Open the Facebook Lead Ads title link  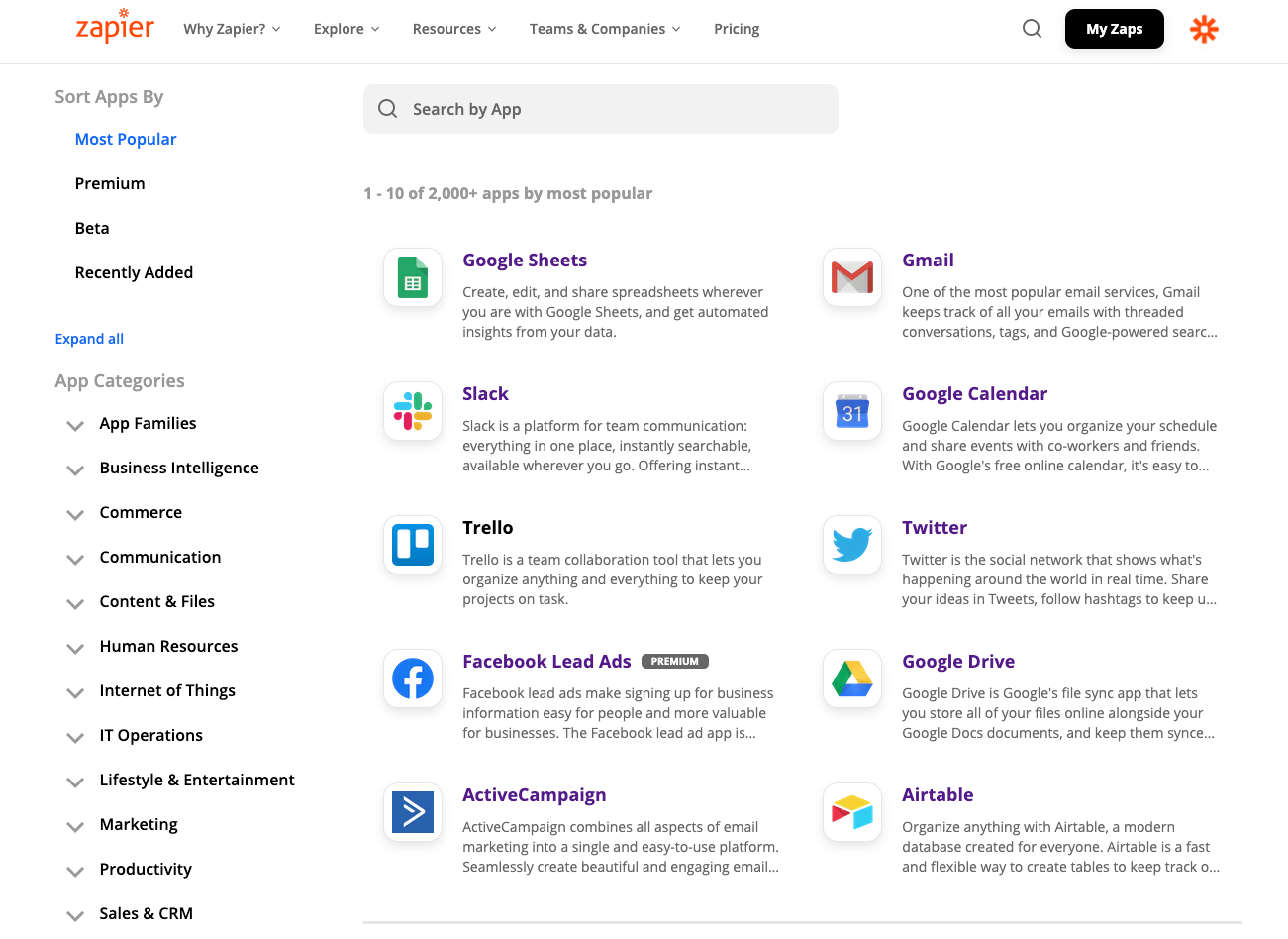[x=546, y=661]
